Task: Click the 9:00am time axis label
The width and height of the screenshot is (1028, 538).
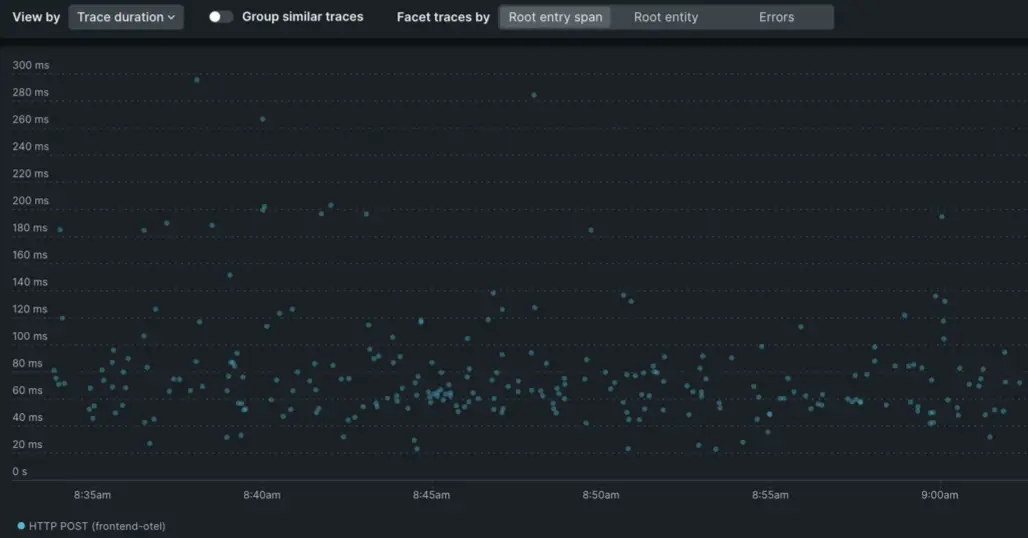Action: coord(939,494)
